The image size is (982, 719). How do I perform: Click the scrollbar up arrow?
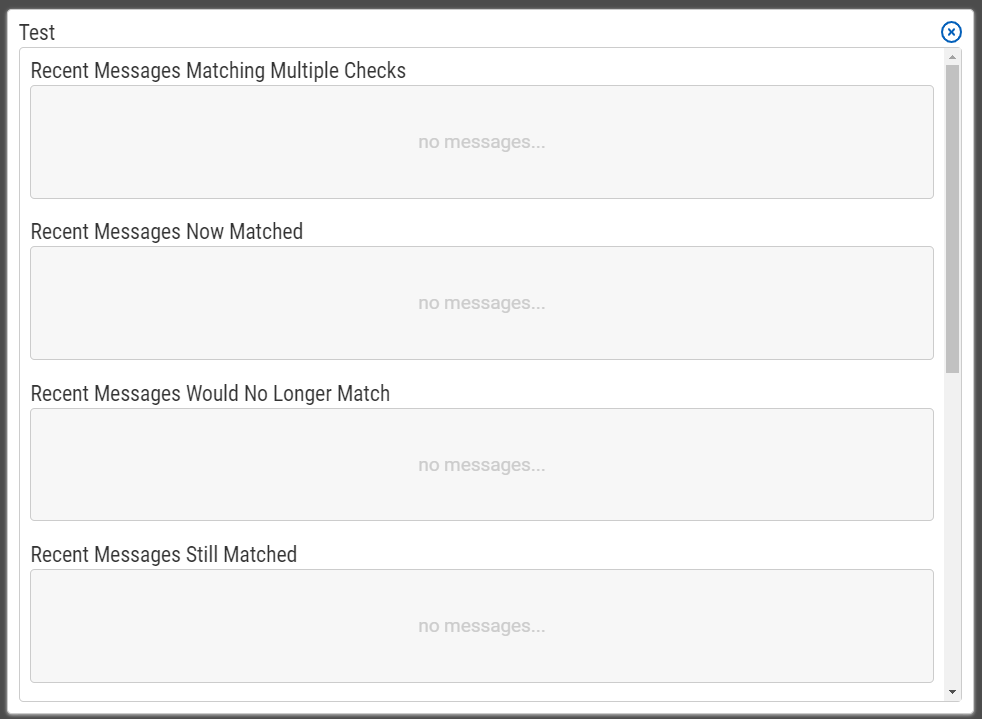(x=953, y=57)
